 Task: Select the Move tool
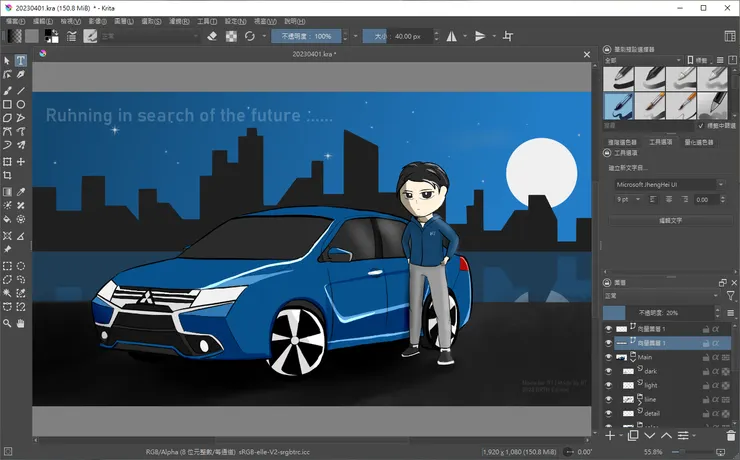click(21, 161)
